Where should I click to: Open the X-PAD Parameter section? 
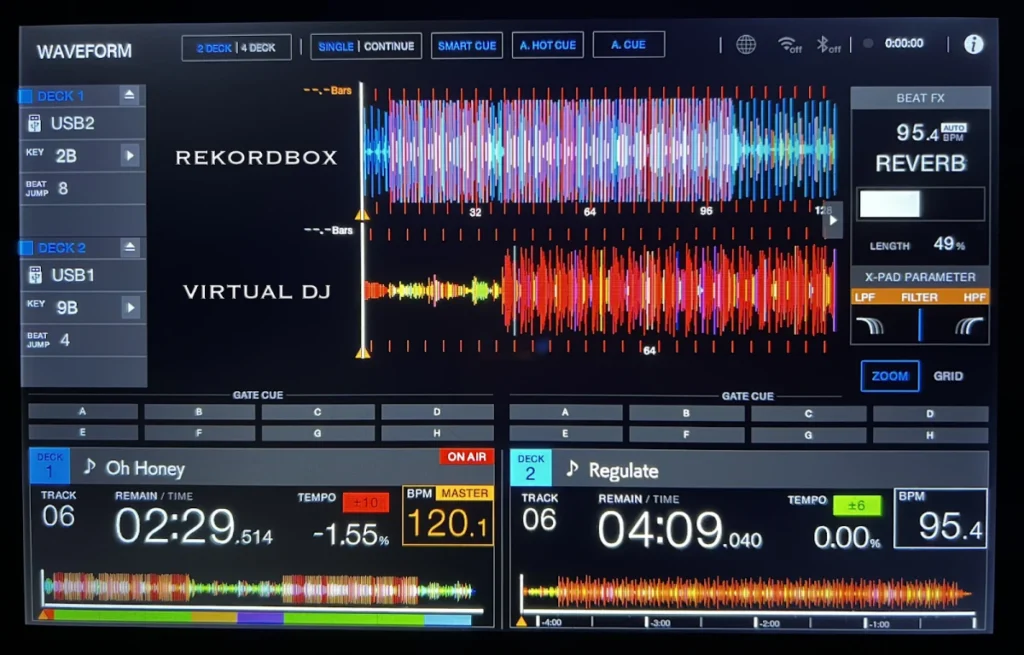coord(920,277)
